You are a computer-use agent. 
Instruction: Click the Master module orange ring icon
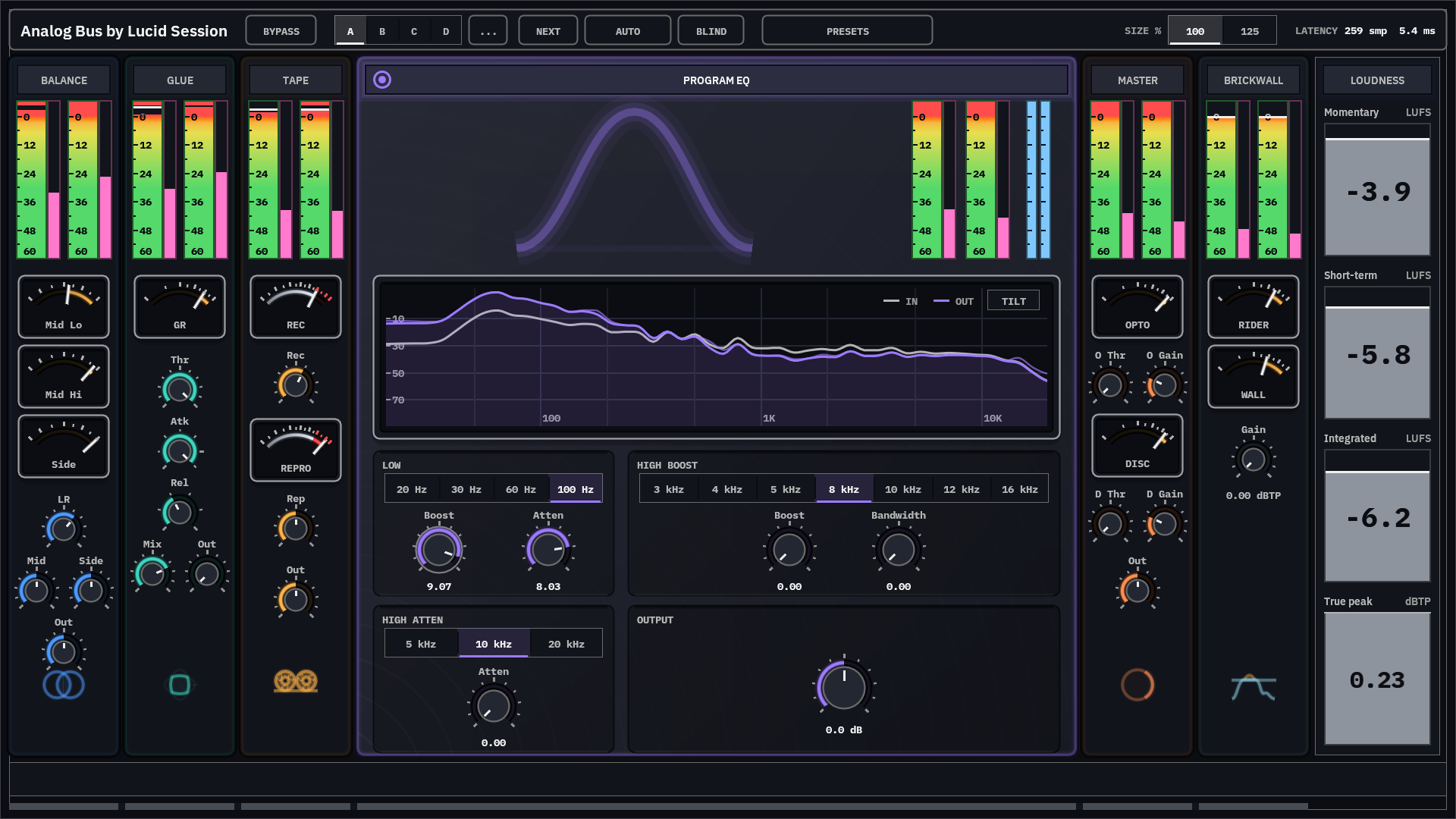pos(1137,685)
